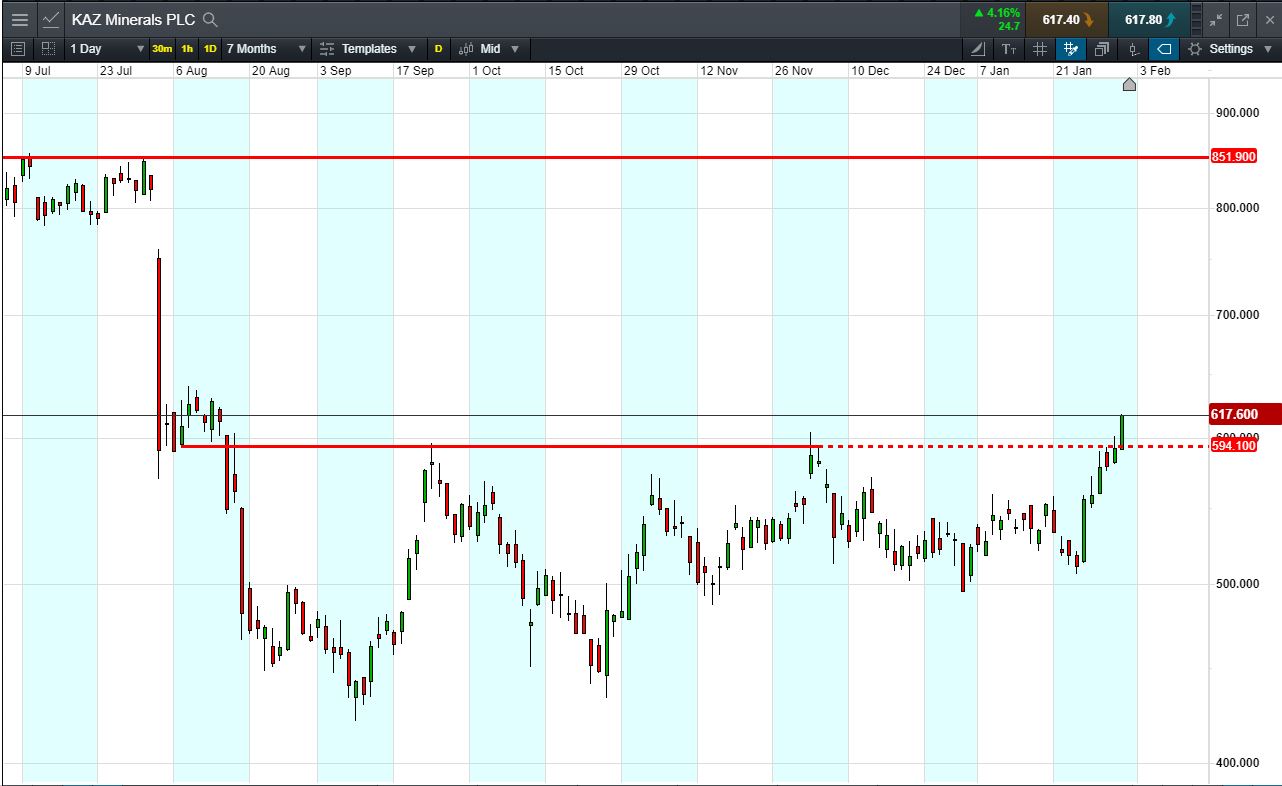Click the 594.100 red price label
The image size is (1282, 786).
(1233, 446)
